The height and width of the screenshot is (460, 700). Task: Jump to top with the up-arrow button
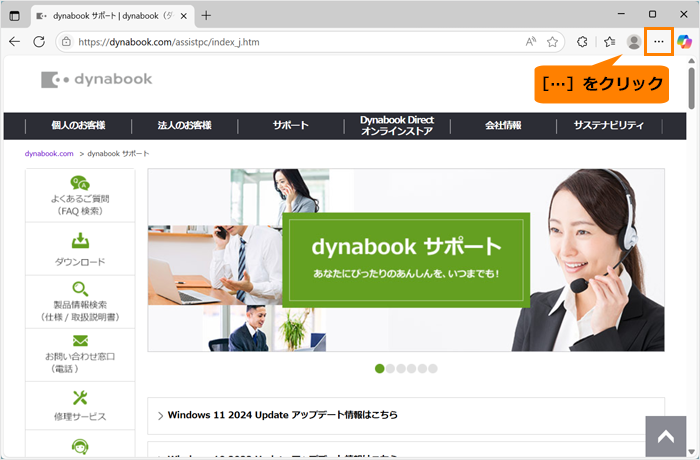click(666, 436)
